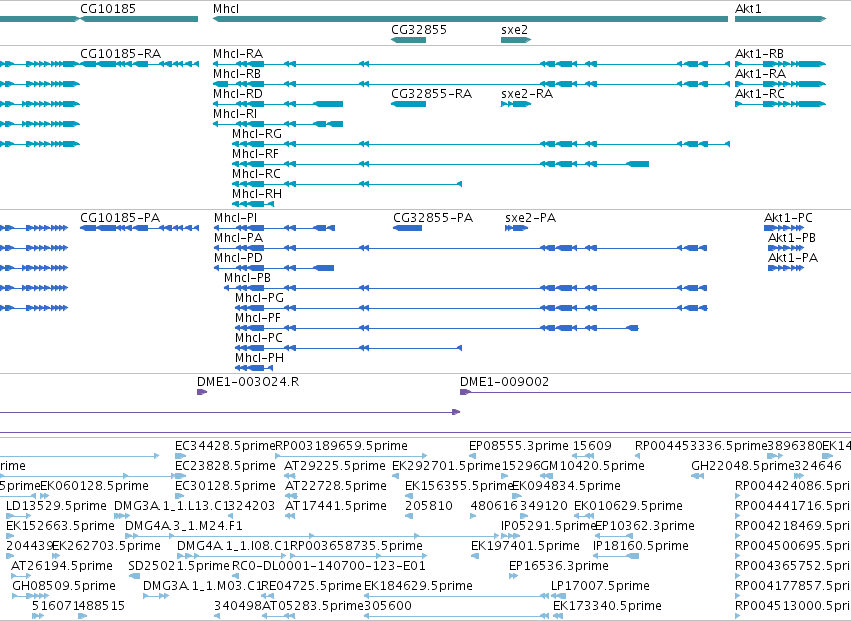Select the Mhcl-PC protein label
Viewport: 851px width, 621px height.
tap(259, 338)
